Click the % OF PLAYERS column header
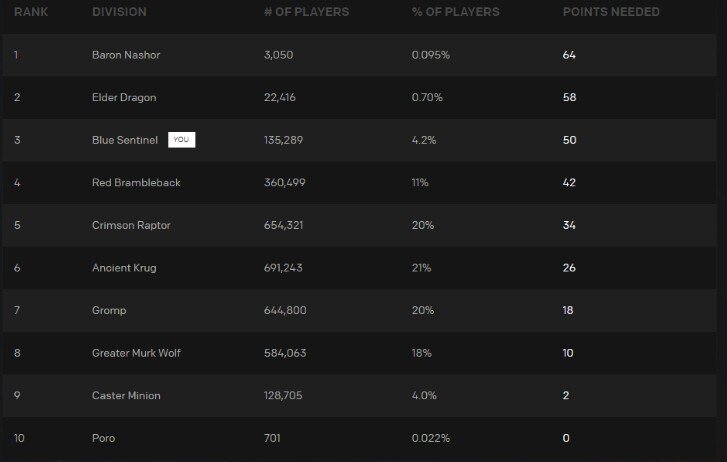 tap(455, 12)
